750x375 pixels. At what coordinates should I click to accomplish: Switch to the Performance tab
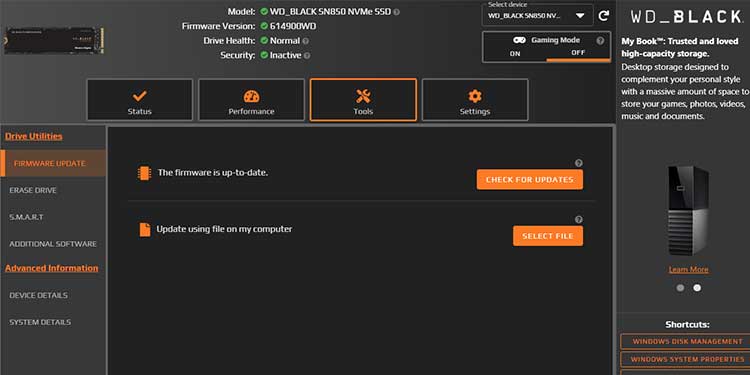[x=252, y=99]
